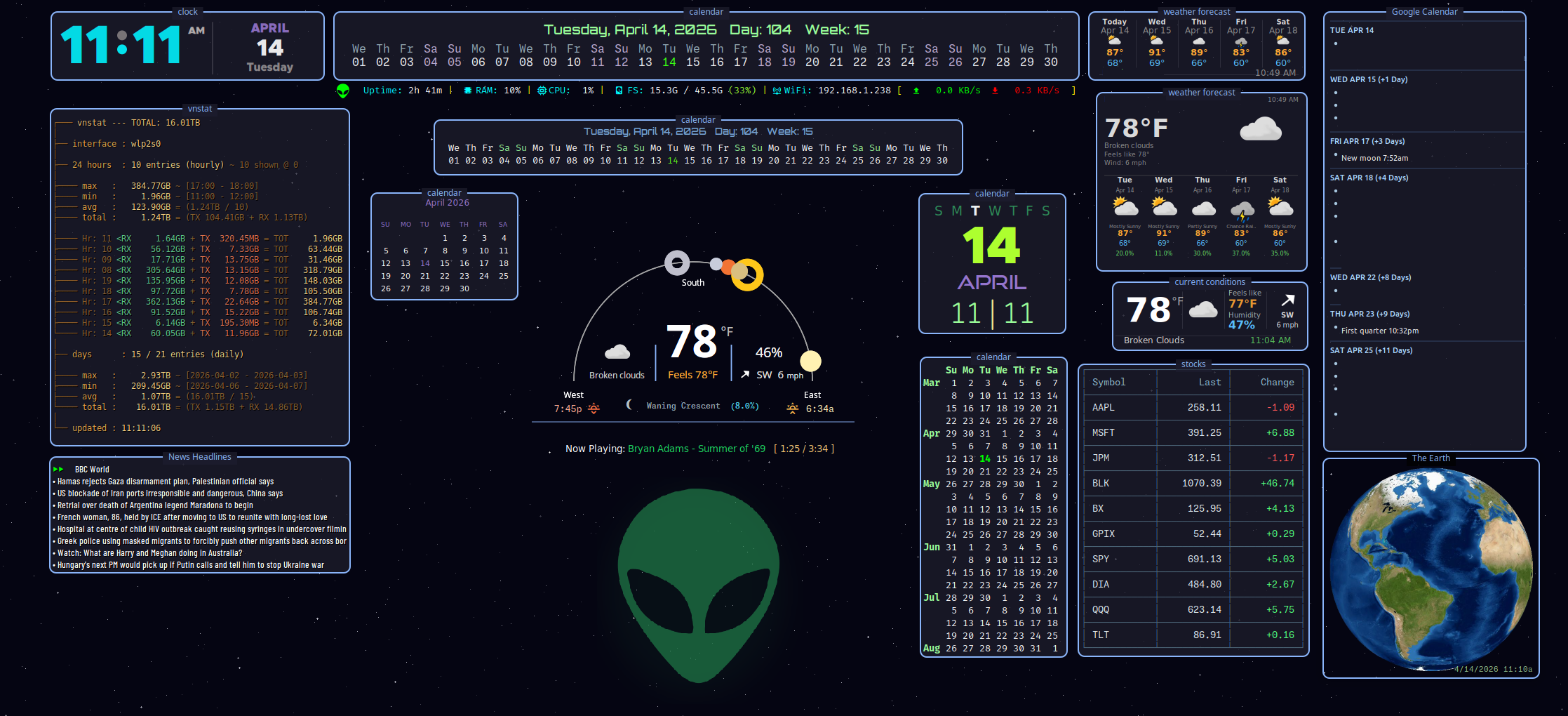
Task: Click the CPU indicator icon
Action: click(x=540, y=90)
